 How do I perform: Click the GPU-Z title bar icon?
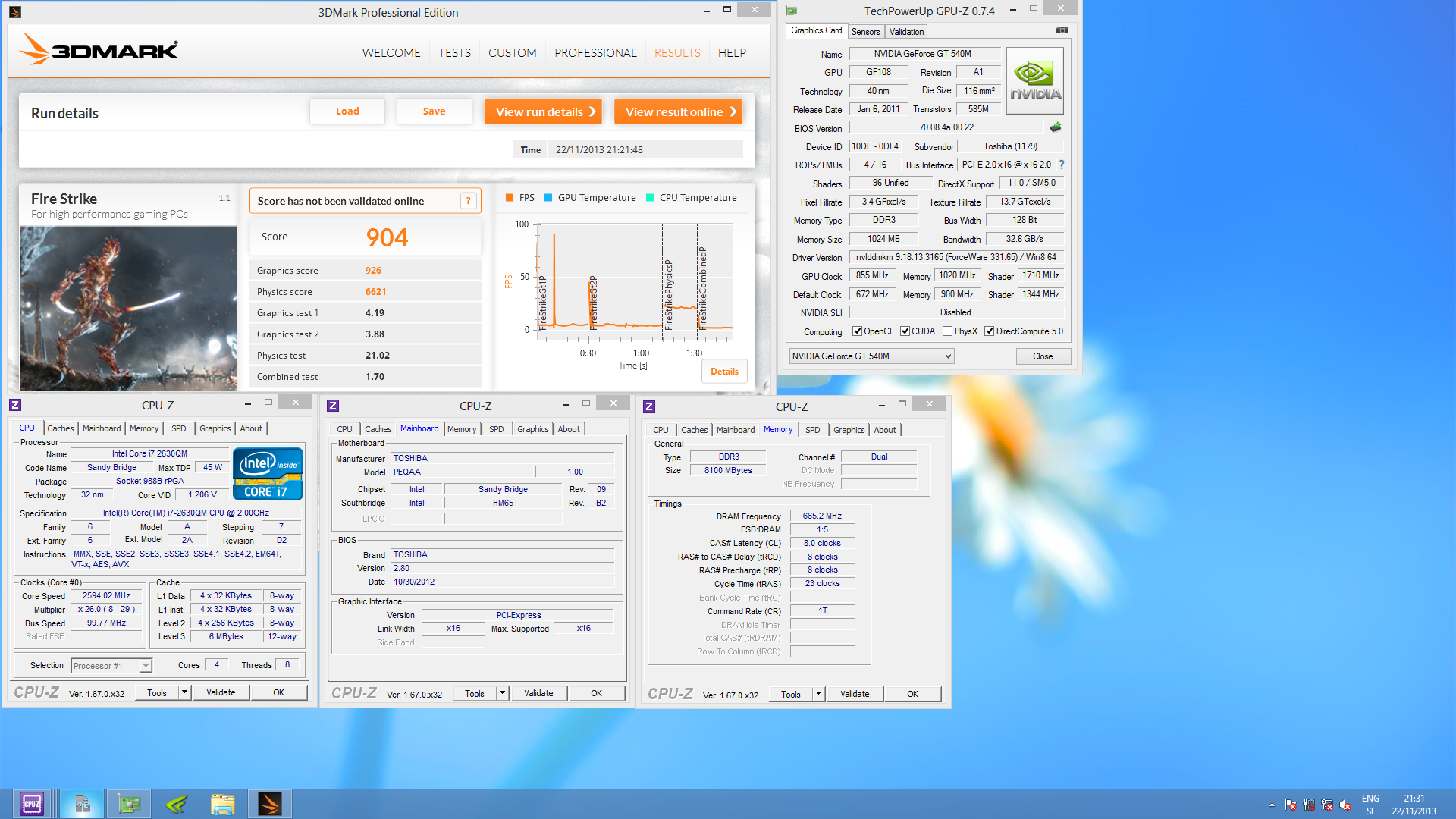[x=792, y=11]
